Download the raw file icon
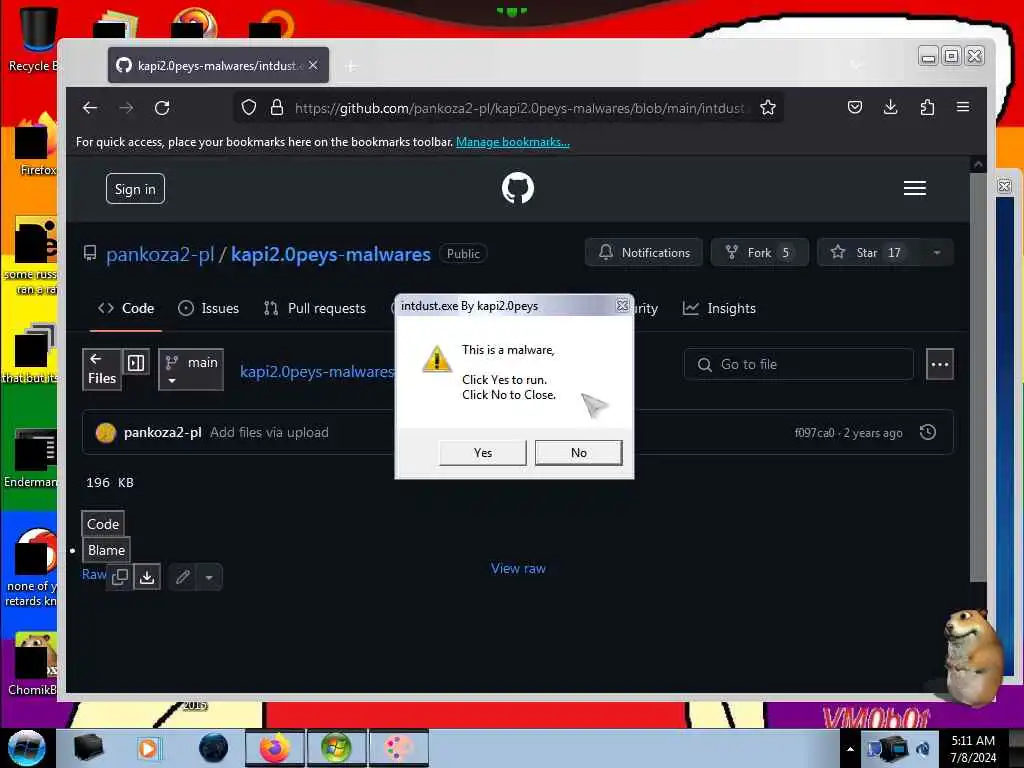The image size is (1024, 768). tap(148, 577)
